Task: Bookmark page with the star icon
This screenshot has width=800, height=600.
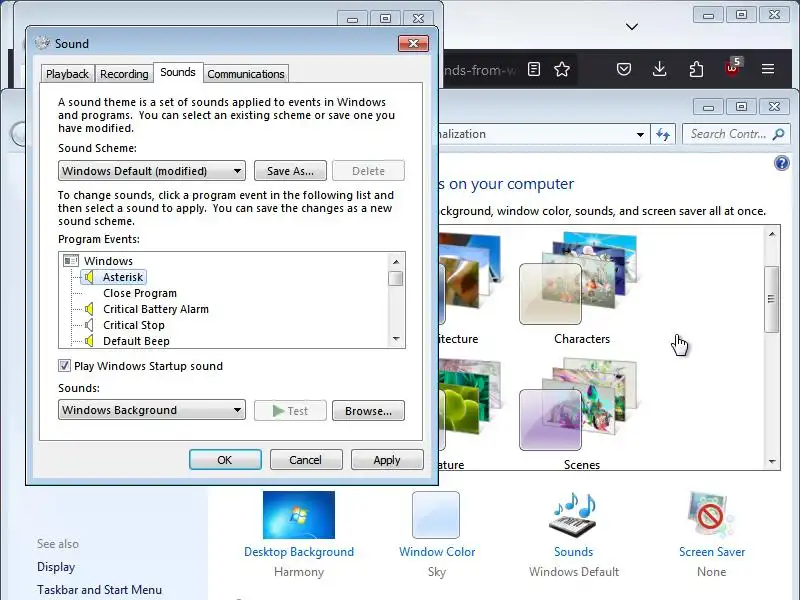Action: pyautogui.click(x=562, y=69)
